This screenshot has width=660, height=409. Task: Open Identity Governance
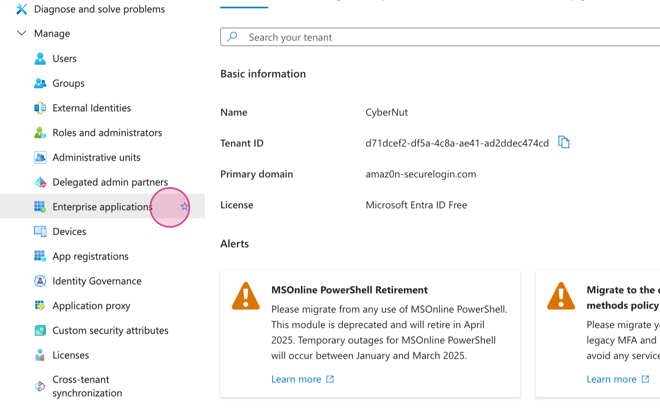click(x=96, y=281)
